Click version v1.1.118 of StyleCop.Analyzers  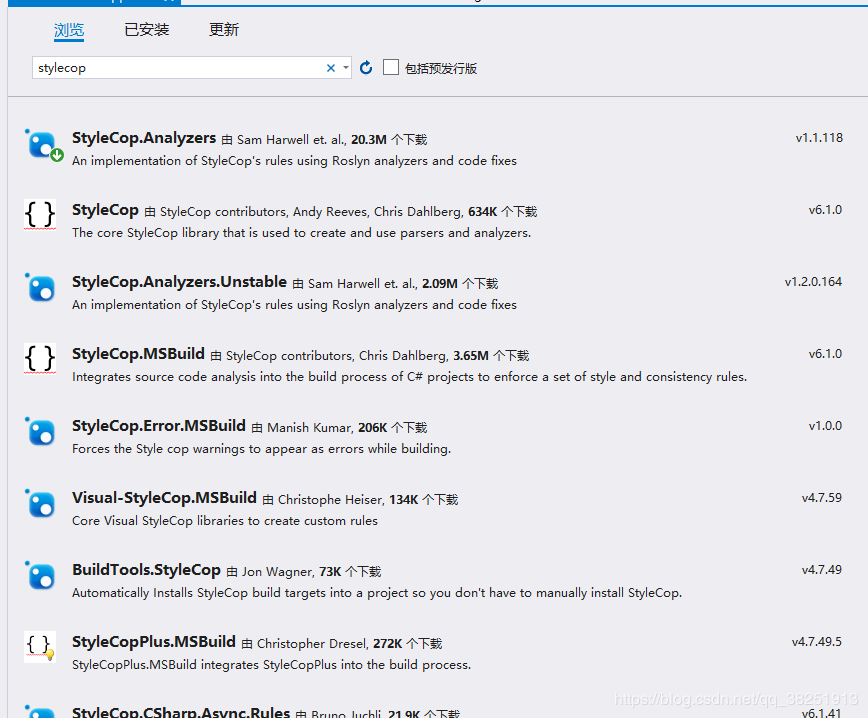(x=819, y=138)
